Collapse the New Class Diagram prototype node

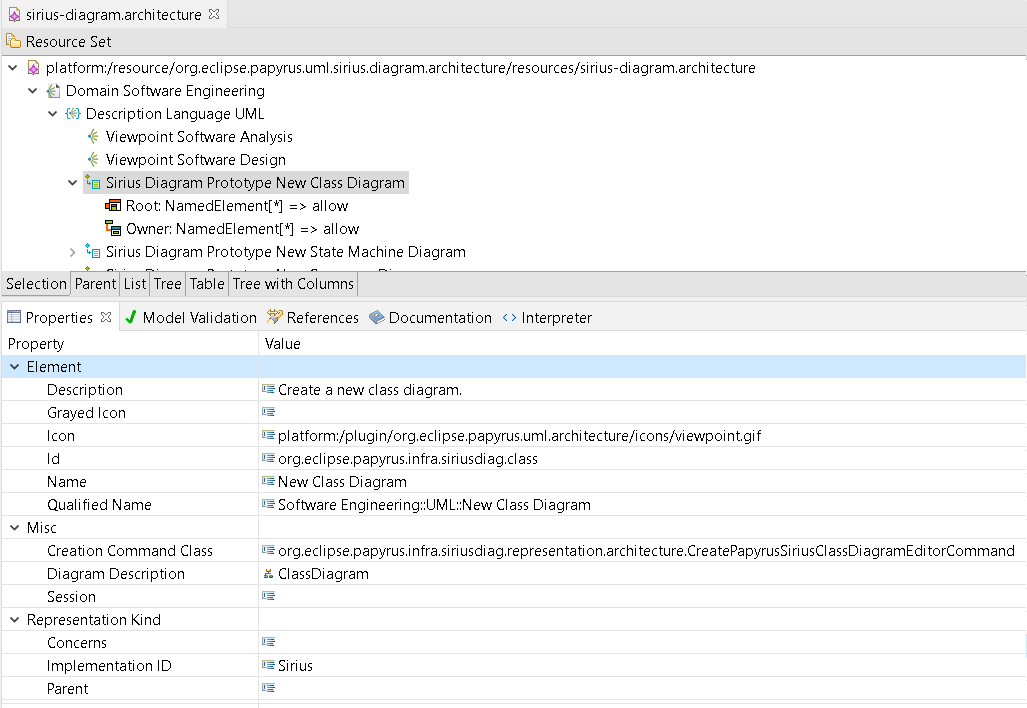coord(73,183)
